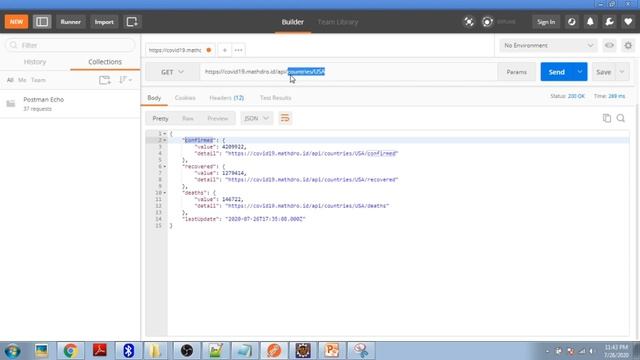This screenshot has height=360, width=640.
Task: Filter collections by Team
Action: coord(38,80)
